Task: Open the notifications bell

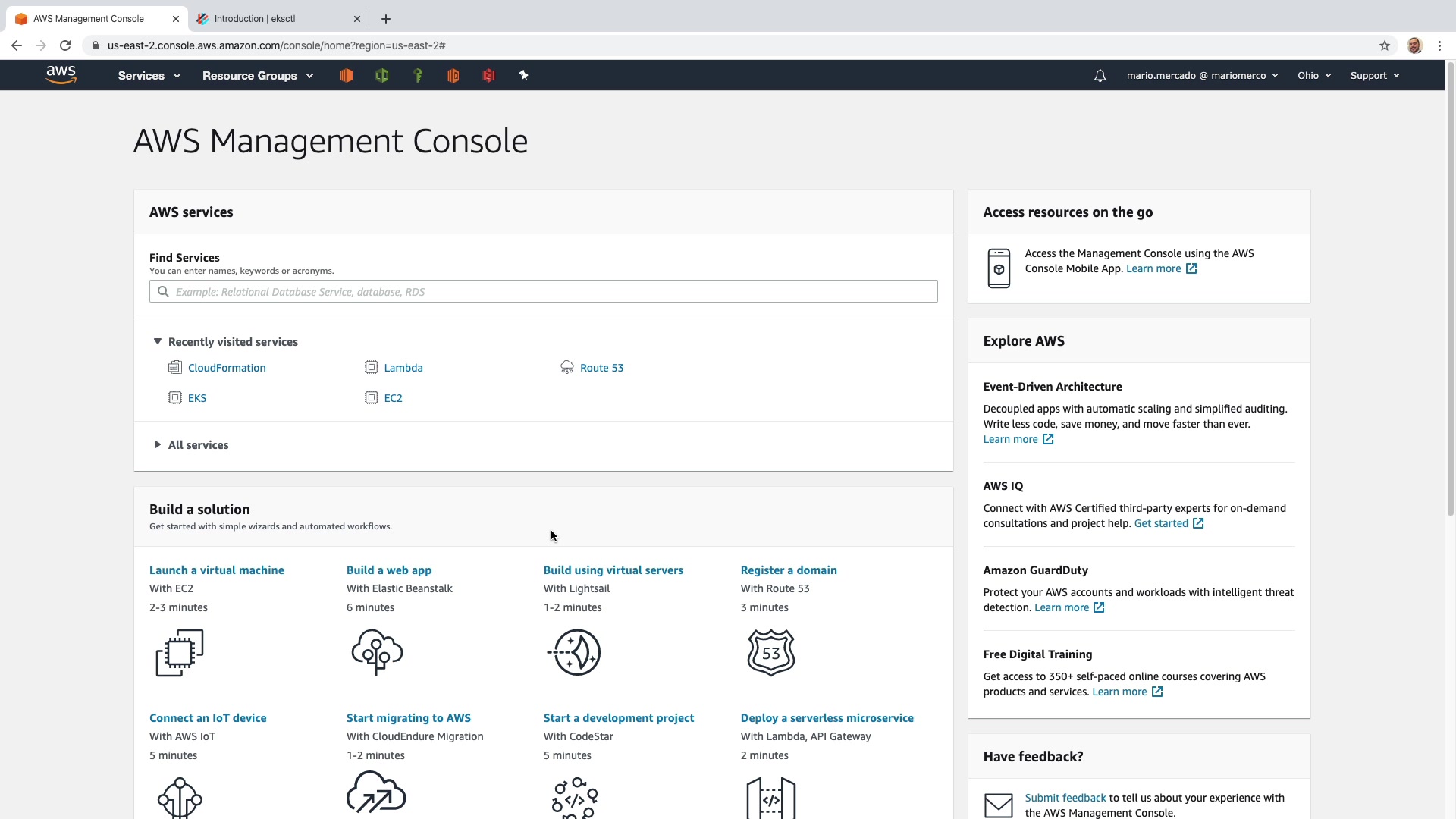Action: tap(1100, 76)
